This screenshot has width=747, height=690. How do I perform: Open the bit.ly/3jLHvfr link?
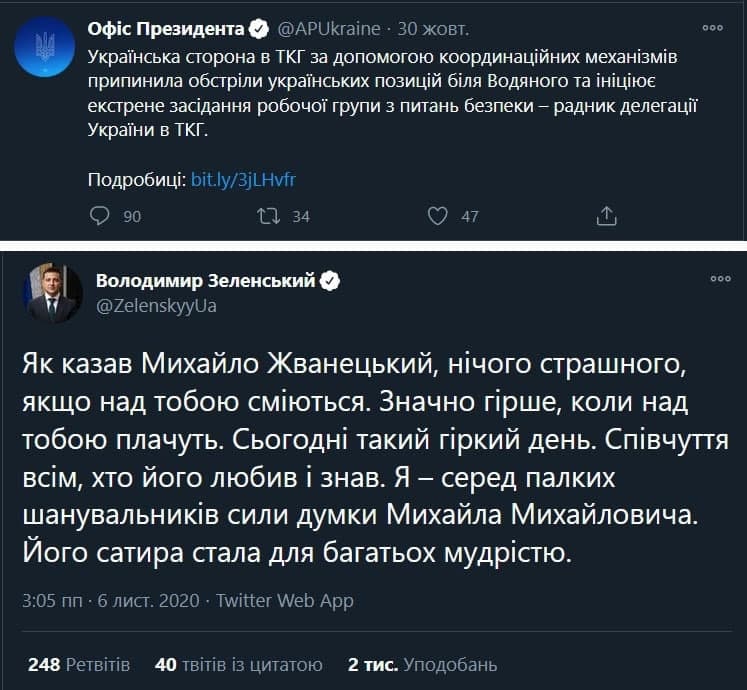click(x=244, y=180)
